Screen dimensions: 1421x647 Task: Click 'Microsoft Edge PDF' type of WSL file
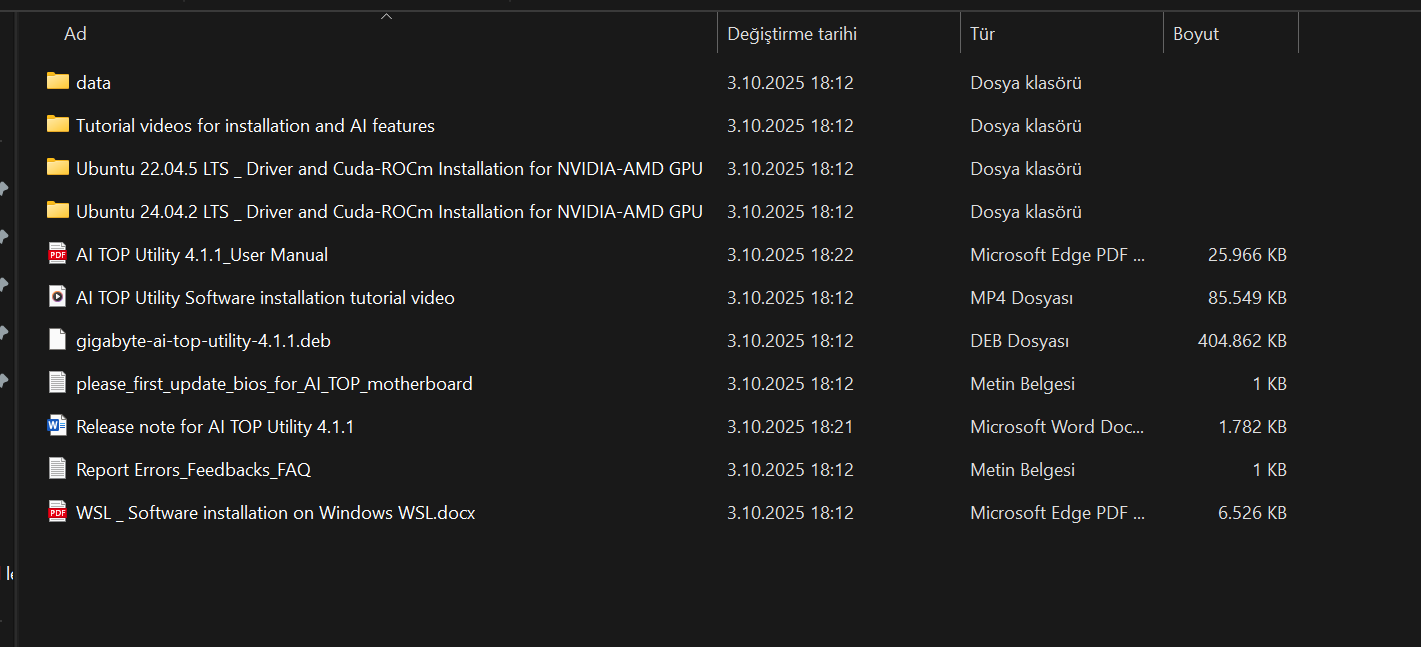tap(1058, 513)
